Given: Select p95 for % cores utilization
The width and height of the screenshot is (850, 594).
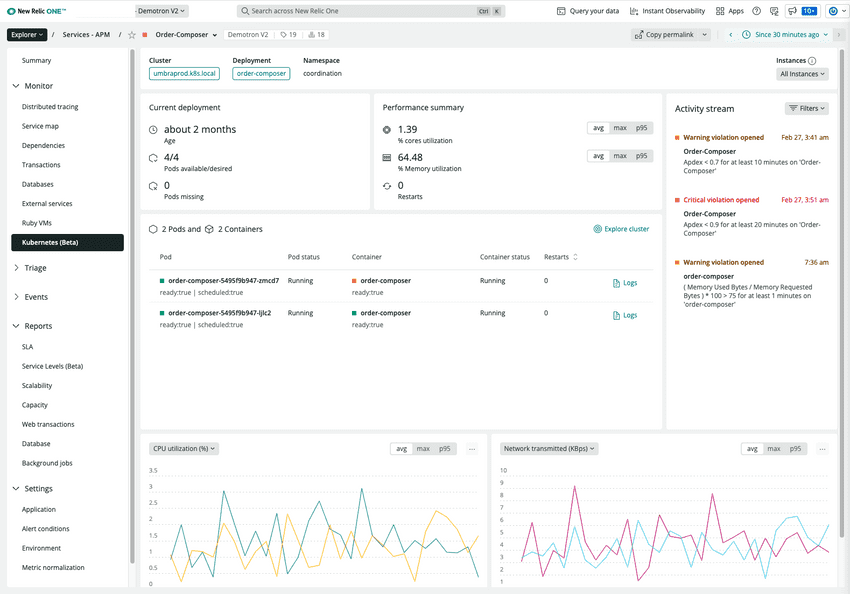Looking at the screenshot, I should [x=642, y=128].
